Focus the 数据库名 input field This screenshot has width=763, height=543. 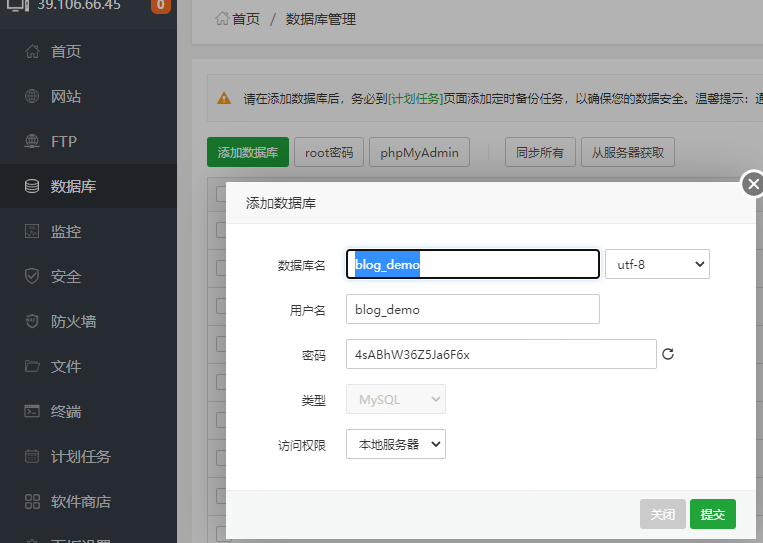point(472,264)
